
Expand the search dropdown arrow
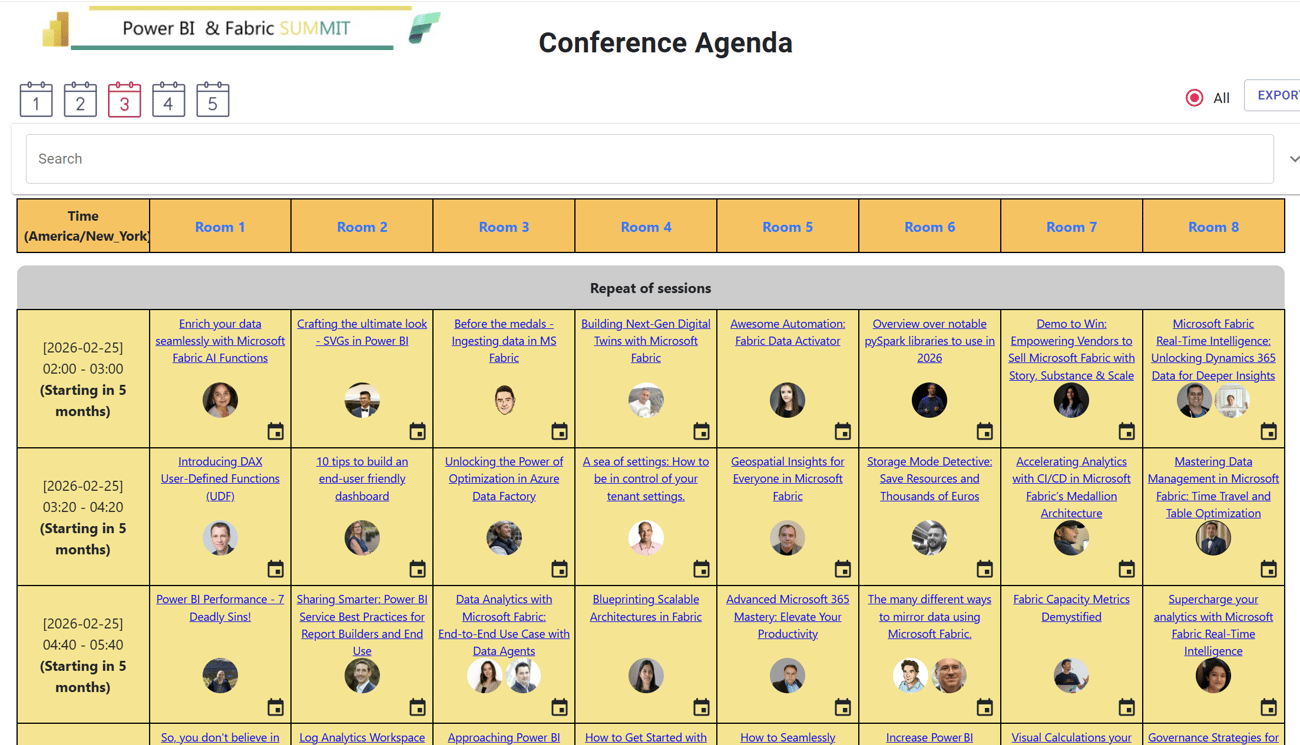[x=1293, y=159]
